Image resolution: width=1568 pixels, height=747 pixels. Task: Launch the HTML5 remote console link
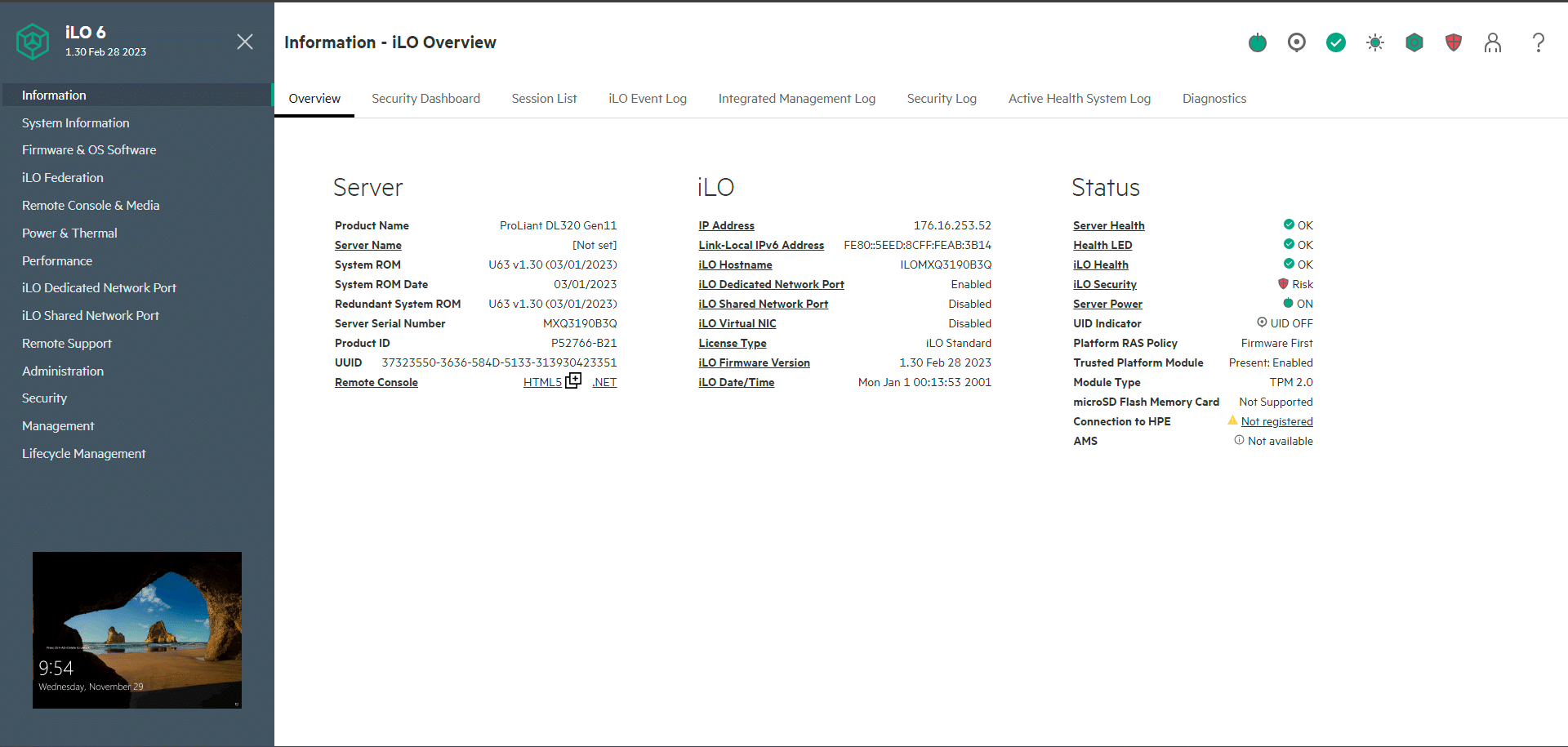click(542, 382)
